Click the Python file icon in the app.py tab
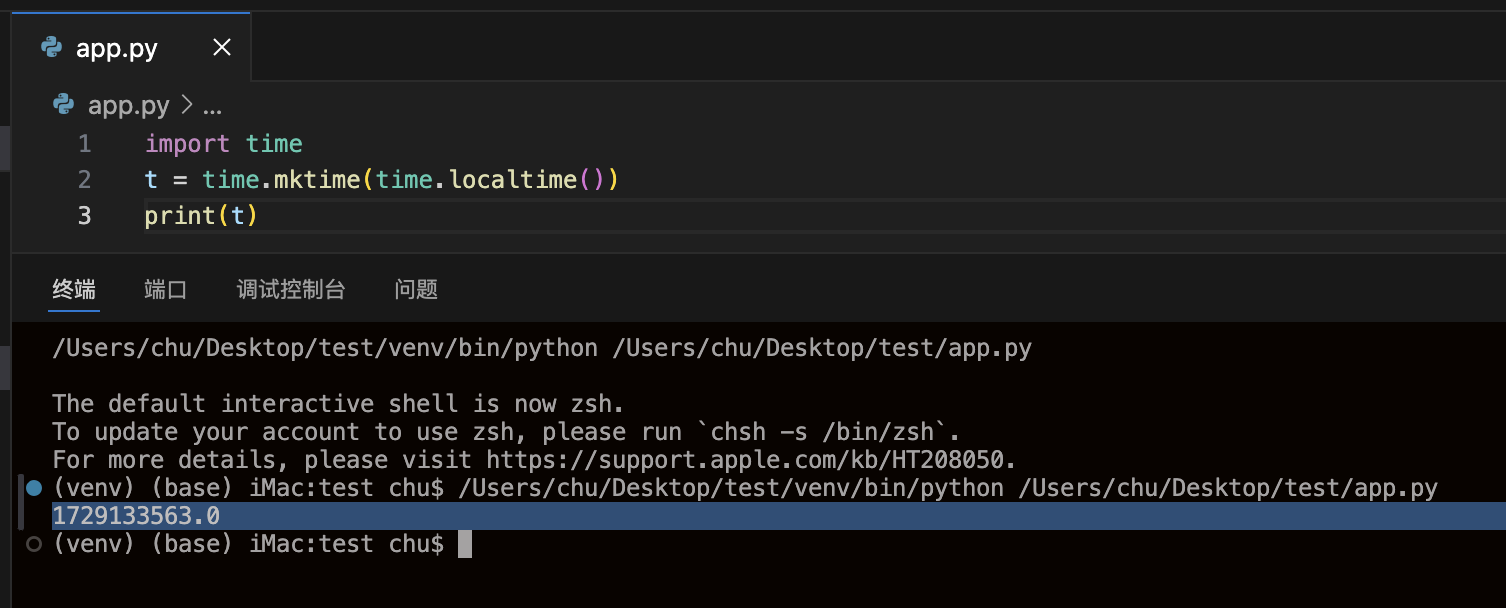Viewport: 1506px width, 608px height. point(50,47)
